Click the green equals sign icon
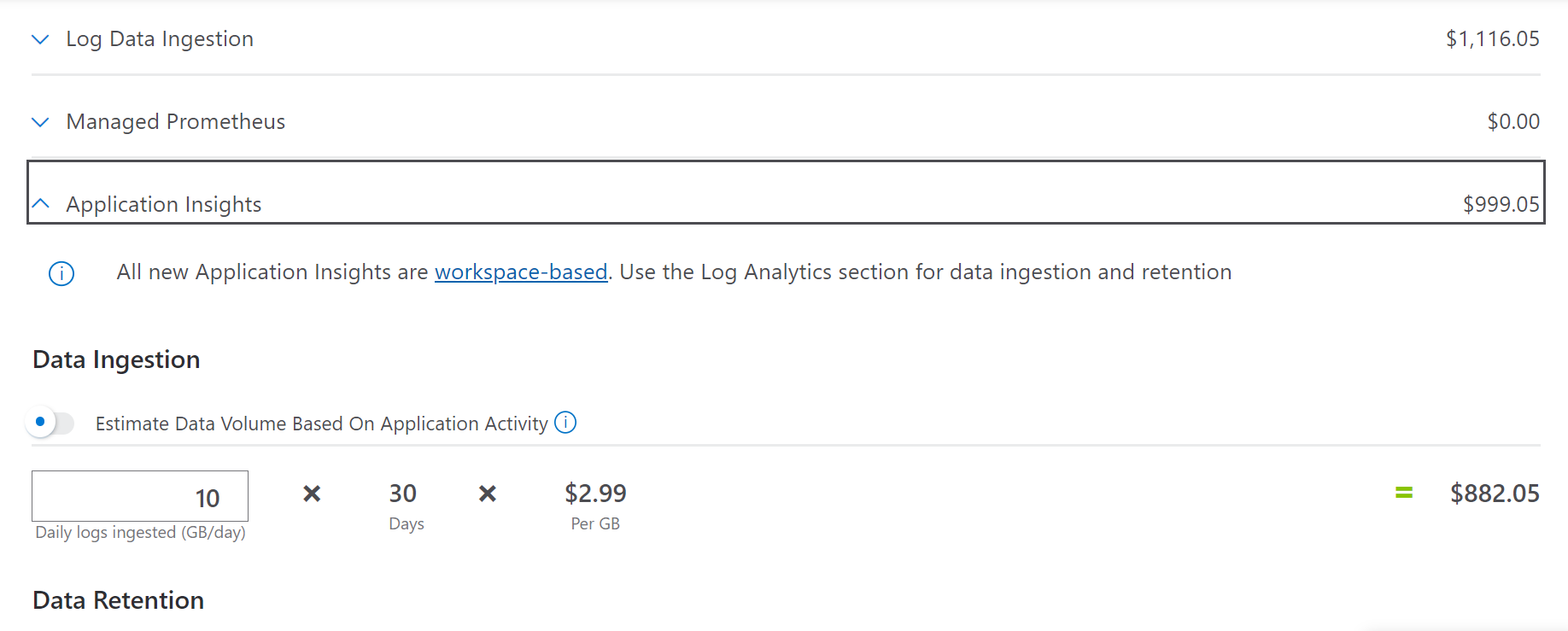The width and height of the screenshot is (1568, 631). coord(1404,493)
